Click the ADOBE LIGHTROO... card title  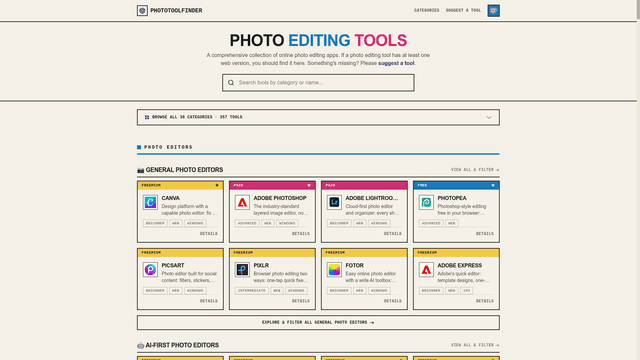(x=371, y=198)
